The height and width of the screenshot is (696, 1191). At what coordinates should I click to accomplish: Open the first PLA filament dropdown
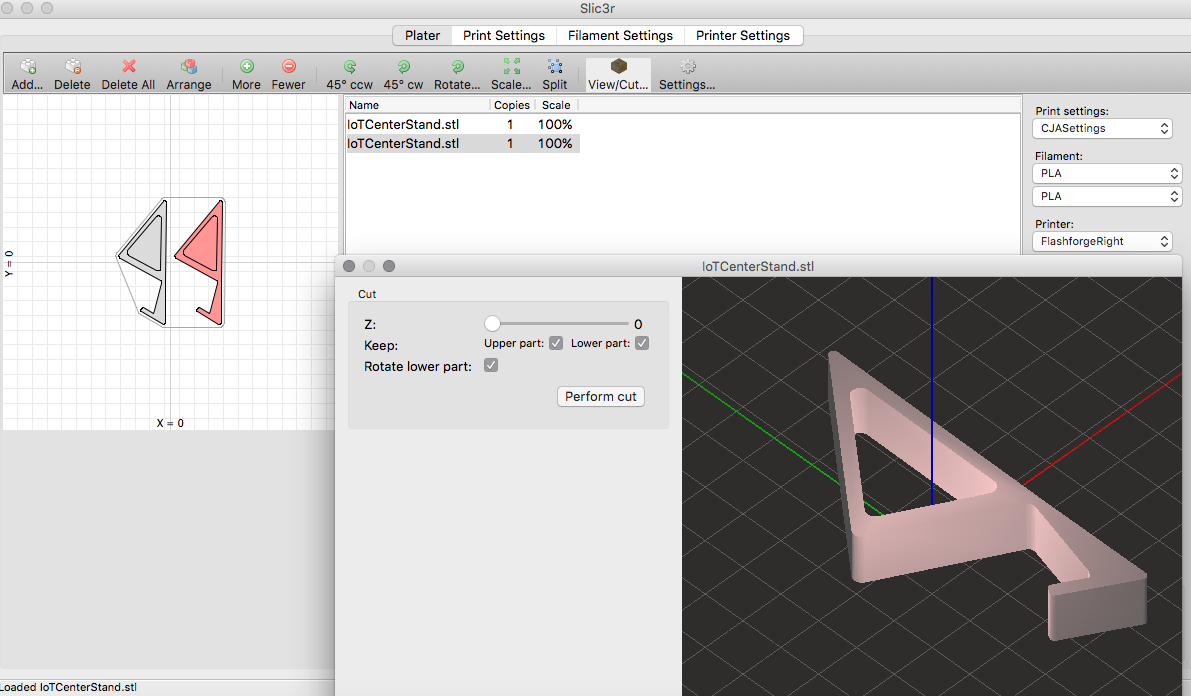1107,173
